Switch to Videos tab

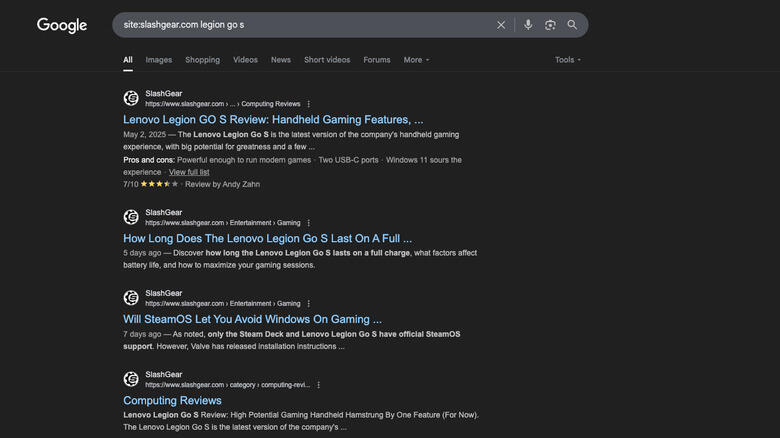coord(245,60)
